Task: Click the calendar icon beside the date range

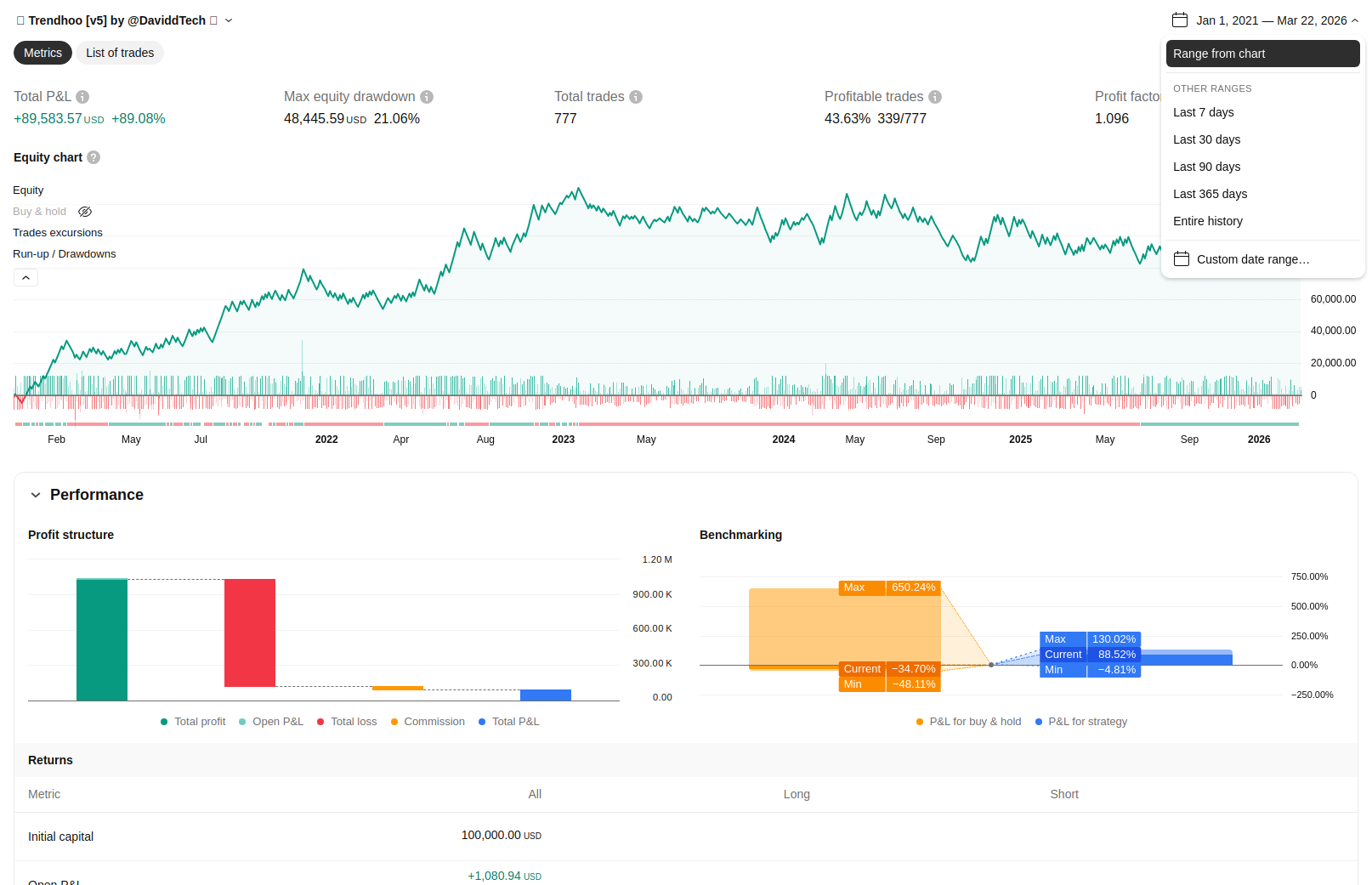Action: (1179, 20)
